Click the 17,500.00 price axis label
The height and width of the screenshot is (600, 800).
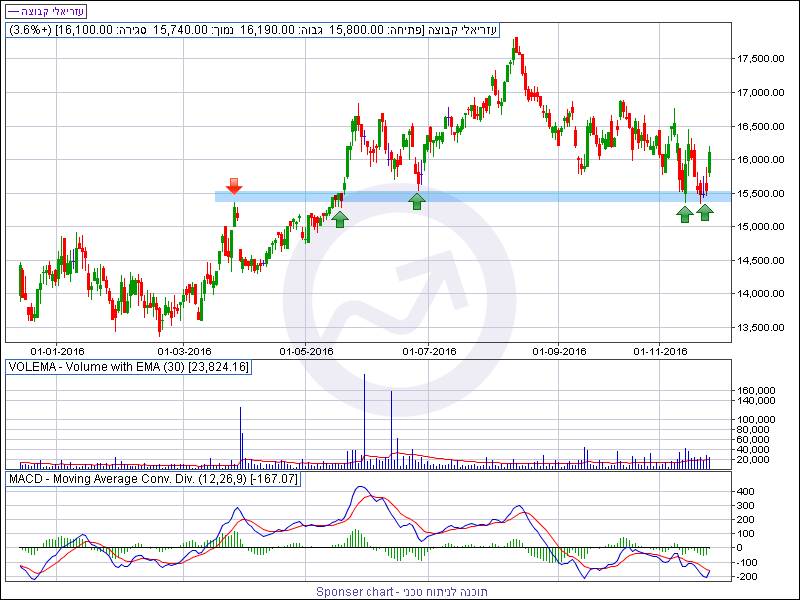[x=760, y=59]
